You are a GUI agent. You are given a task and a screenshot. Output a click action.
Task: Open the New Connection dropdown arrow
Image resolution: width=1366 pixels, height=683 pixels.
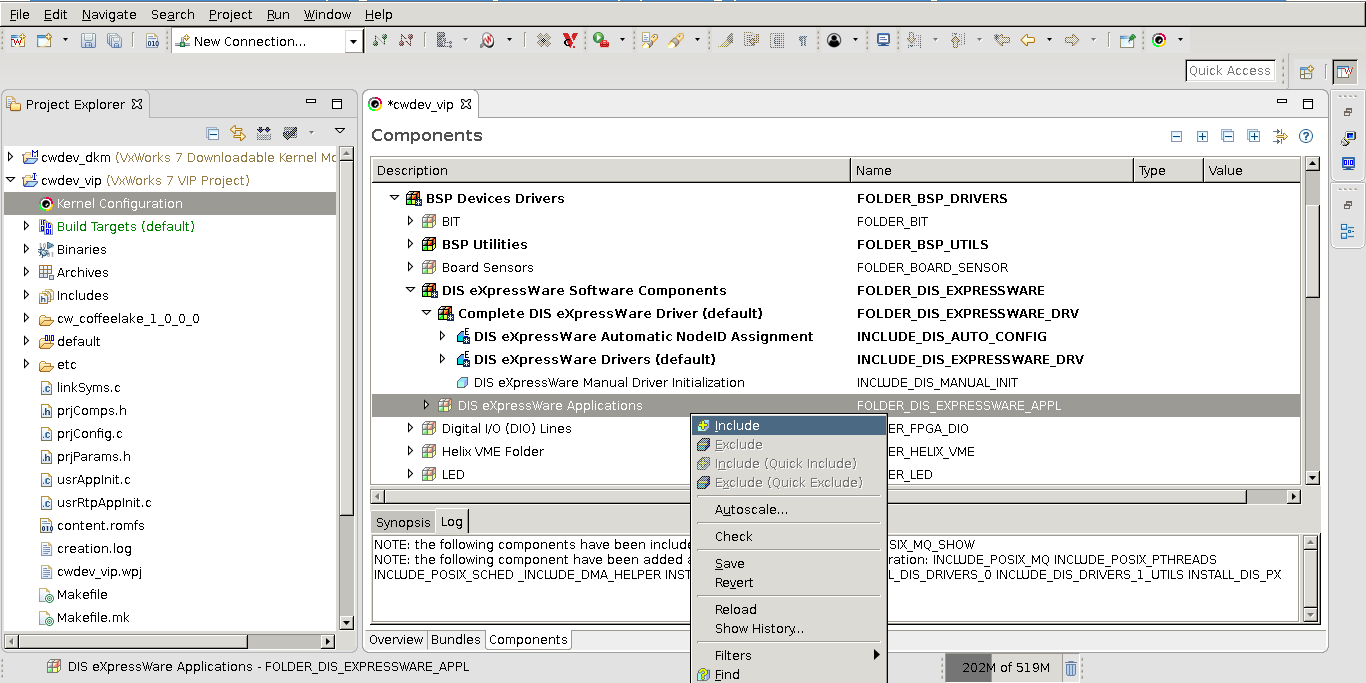[353, 41]
